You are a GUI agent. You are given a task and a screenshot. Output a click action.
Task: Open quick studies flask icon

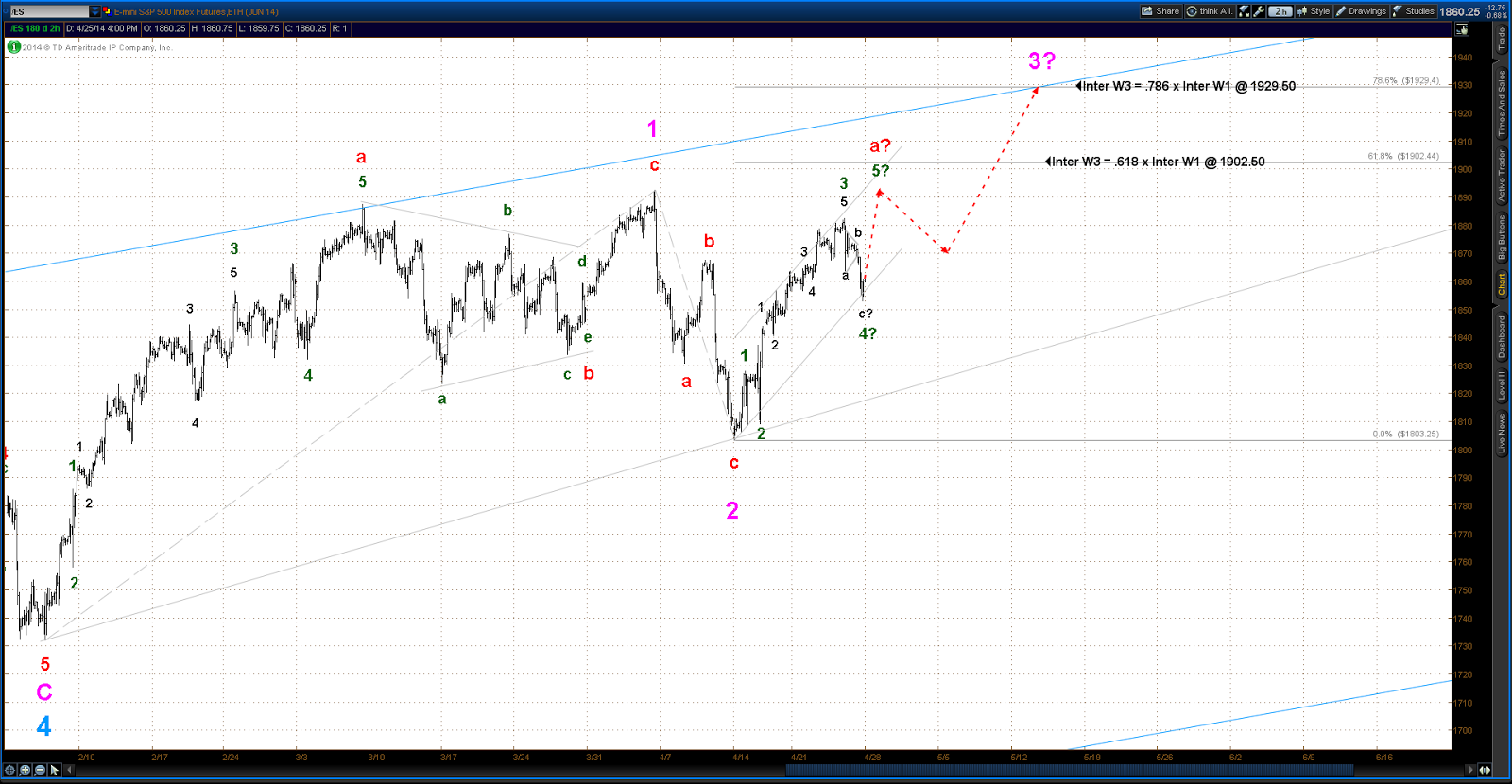1244,11
